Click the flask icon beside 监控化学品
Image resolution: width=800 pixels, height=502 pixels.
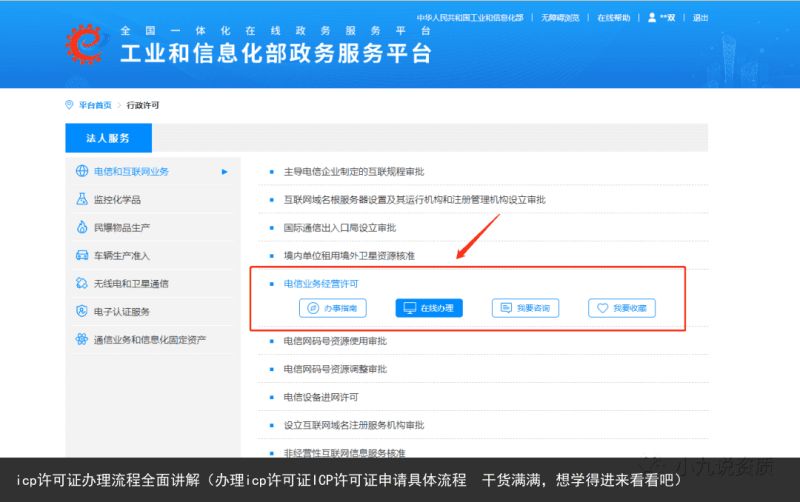coord(82,199)
